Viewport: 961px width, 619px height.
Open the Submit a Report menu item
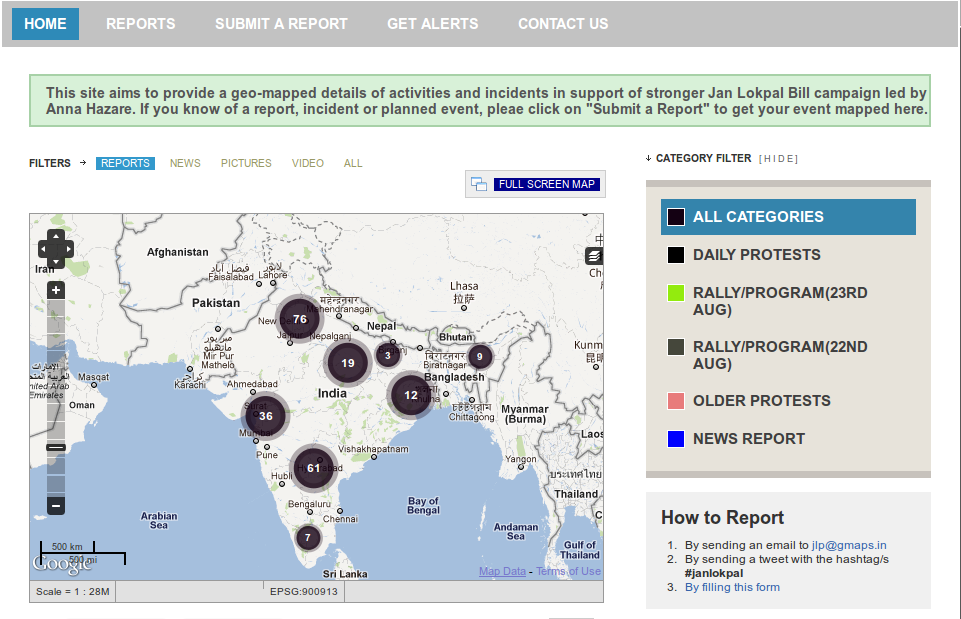(281, 24)
